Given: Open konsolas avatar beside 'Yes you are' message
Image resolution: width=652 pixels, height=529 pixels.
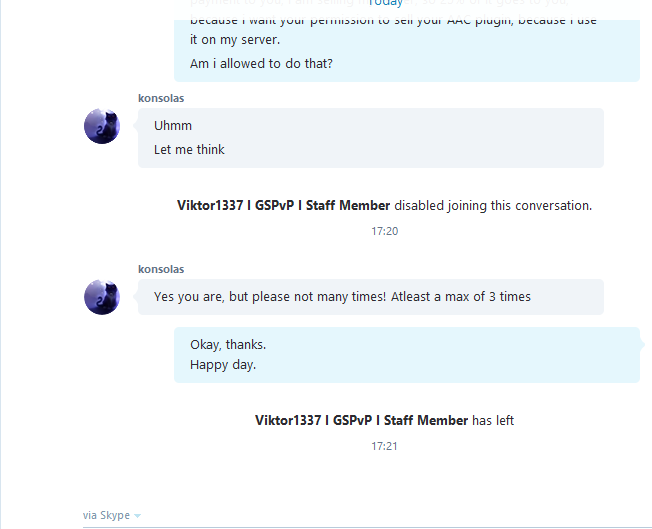Looking at the screenshot, I should click(x=102, y=297).
